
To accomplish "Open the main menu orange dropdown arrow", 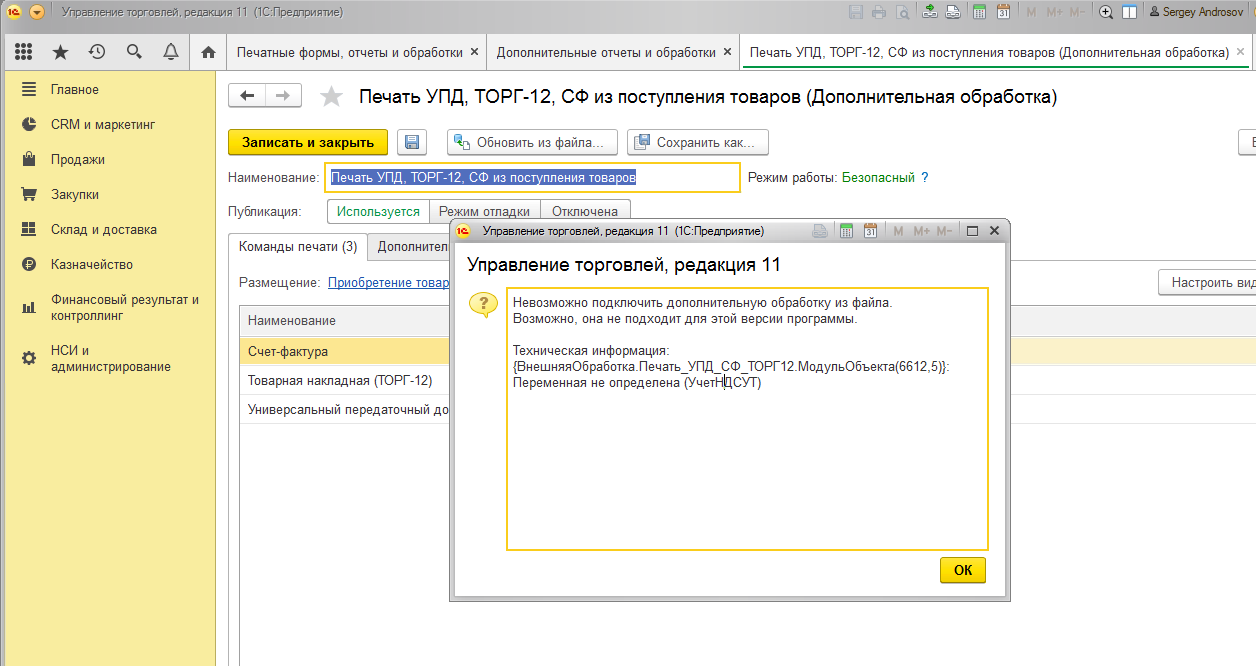I will pyautogui.click(x=37, y=12).
